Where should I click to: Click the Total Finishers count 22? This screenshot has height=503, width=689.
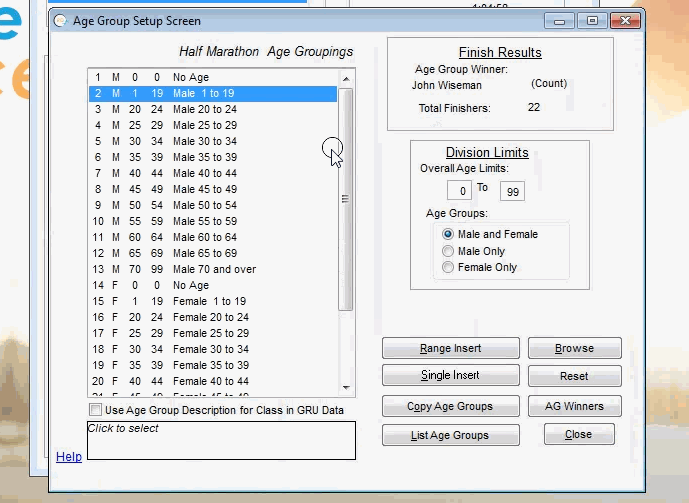click(534, 107)
